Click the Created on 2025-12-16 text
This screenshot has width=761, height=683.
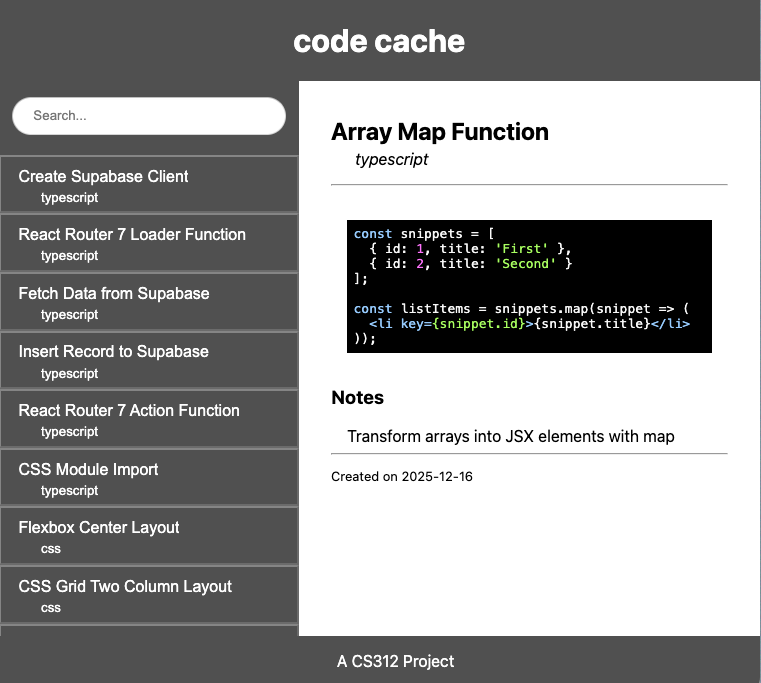[x=402, y=477]
